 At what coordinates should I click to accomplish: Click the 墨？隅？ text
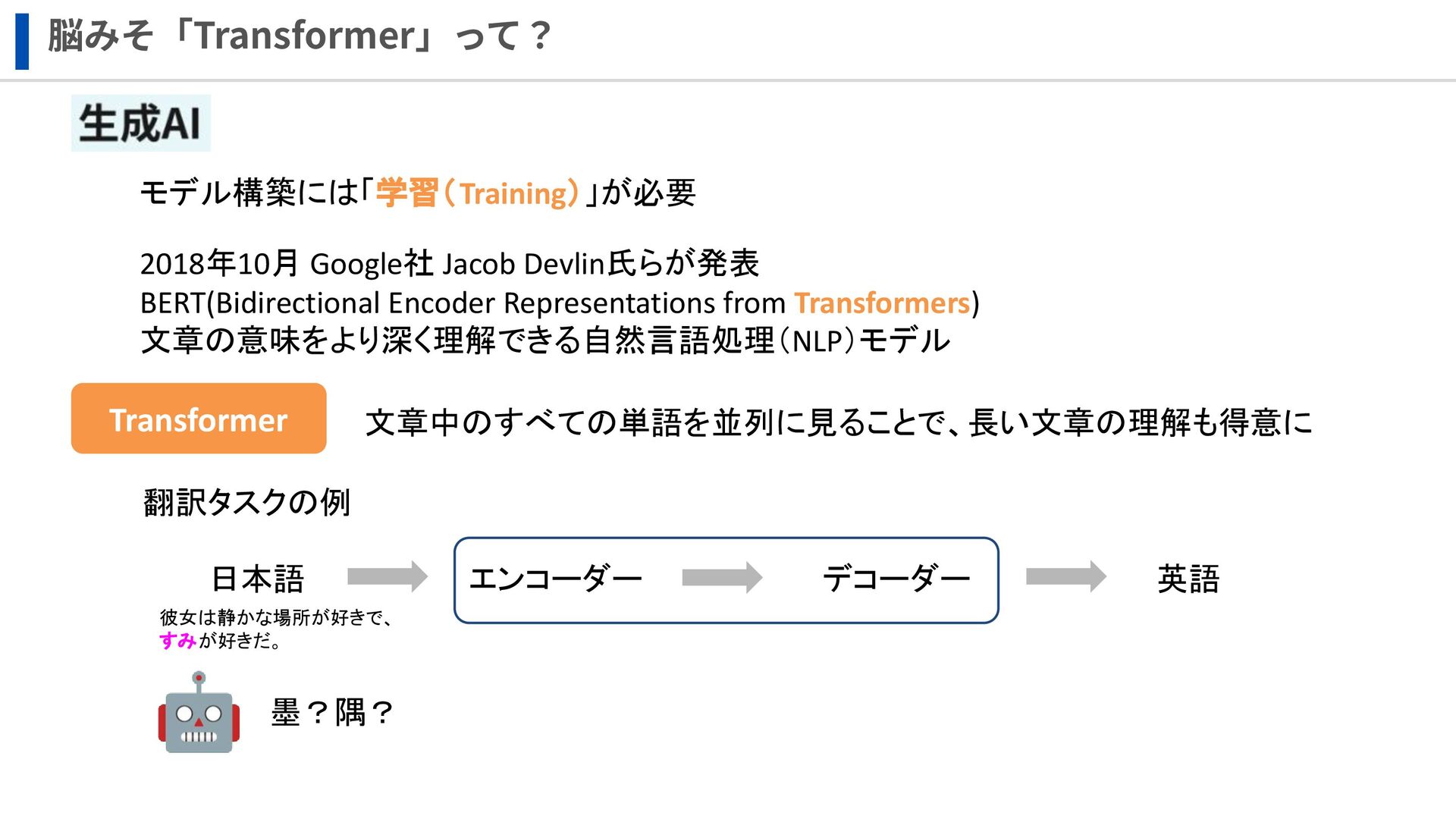(x=332, y=713)
